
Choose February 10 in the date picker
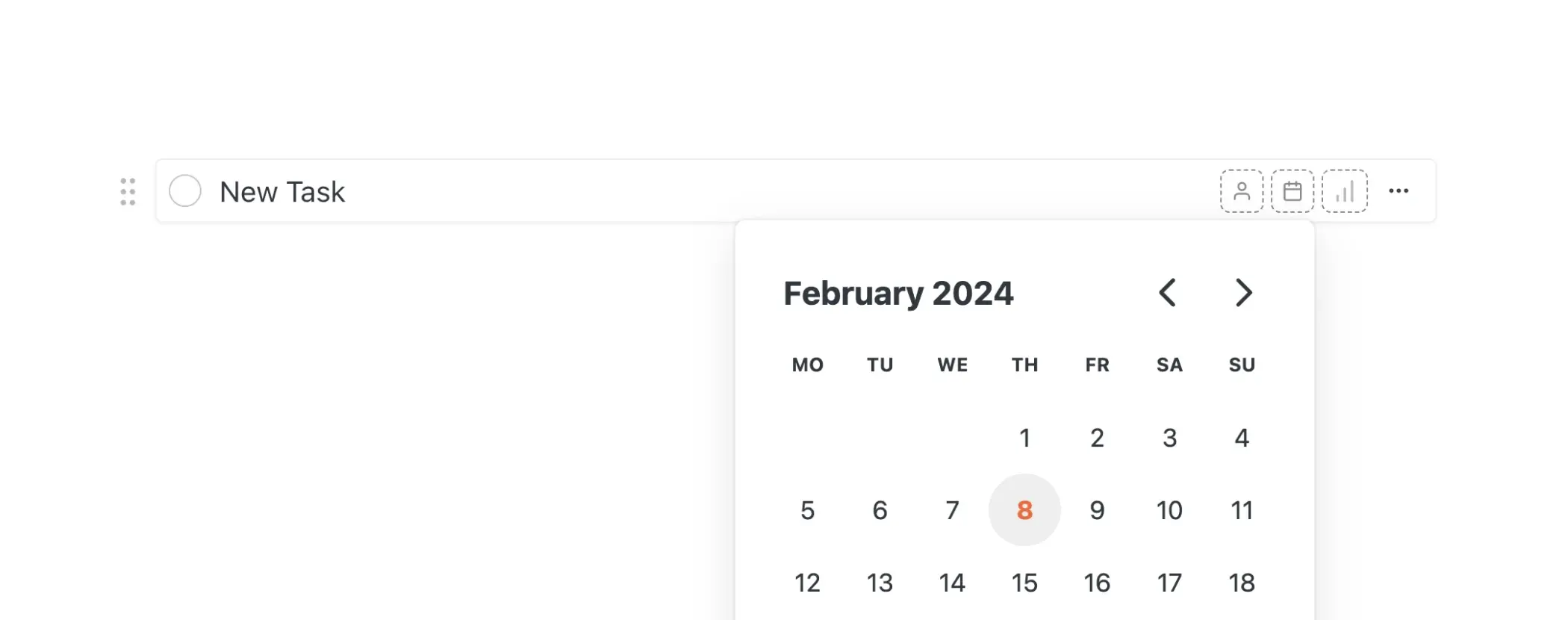point(1169,510)
